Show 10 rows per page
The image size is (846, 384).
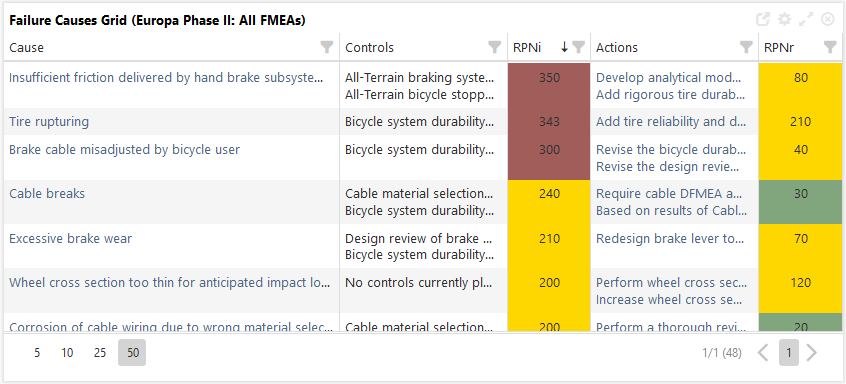(67, 353)
